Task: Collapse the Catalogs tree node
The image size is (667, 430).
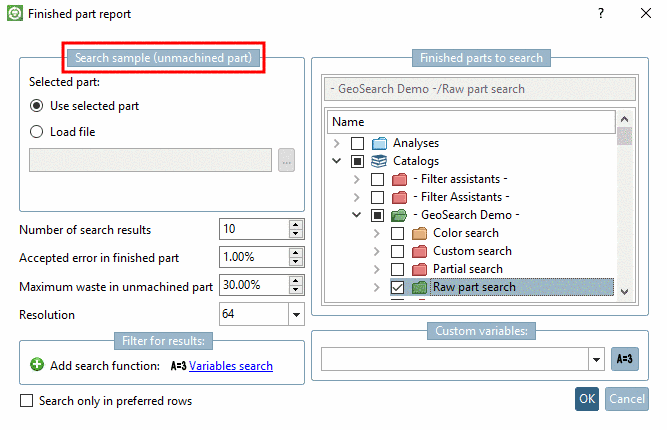Action: (337, 161)
